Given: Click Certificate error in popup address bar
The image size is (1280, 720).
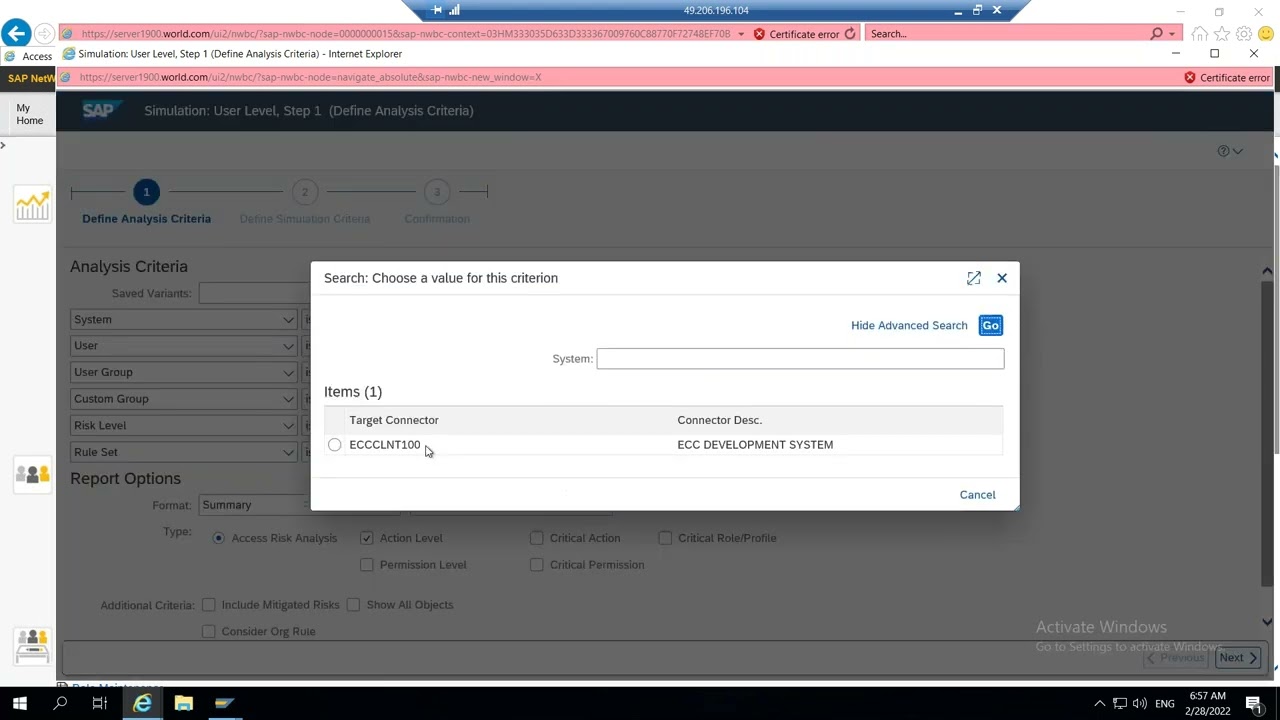Looking at the screenshot, I should pos(1227,77).
